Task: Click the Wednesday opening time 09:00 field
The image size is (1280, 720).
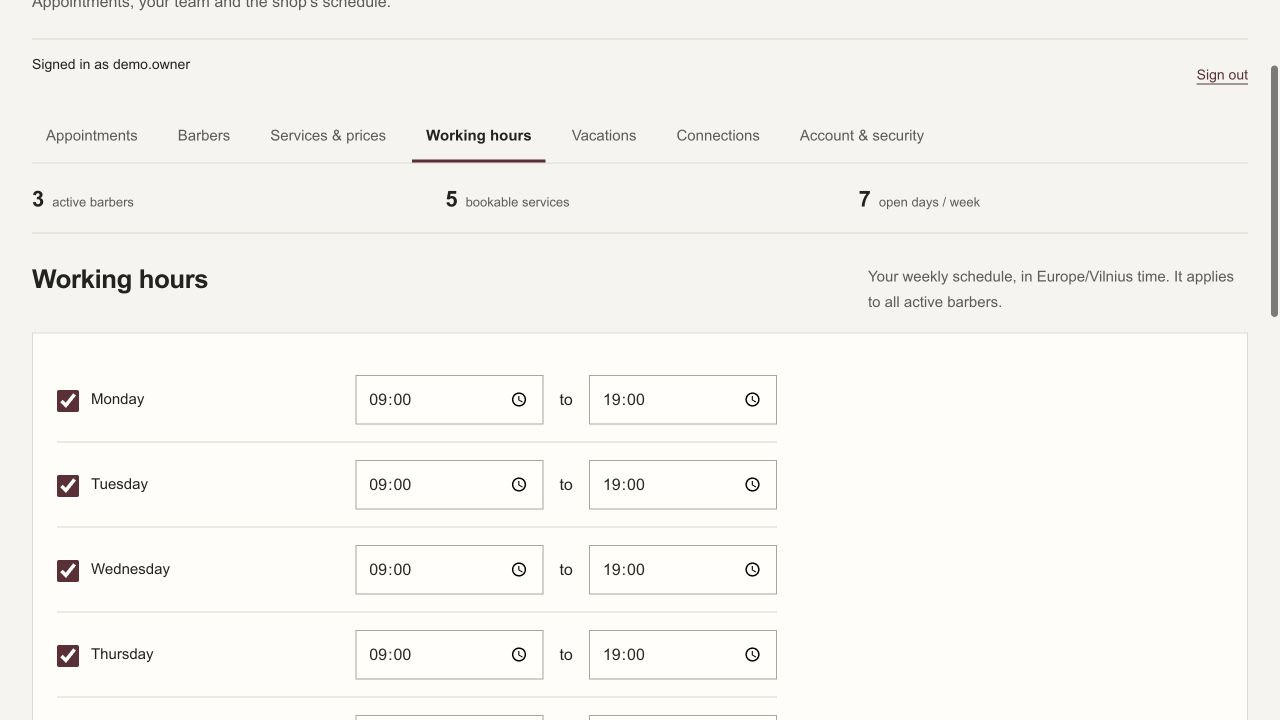Action: coord(449,570)
